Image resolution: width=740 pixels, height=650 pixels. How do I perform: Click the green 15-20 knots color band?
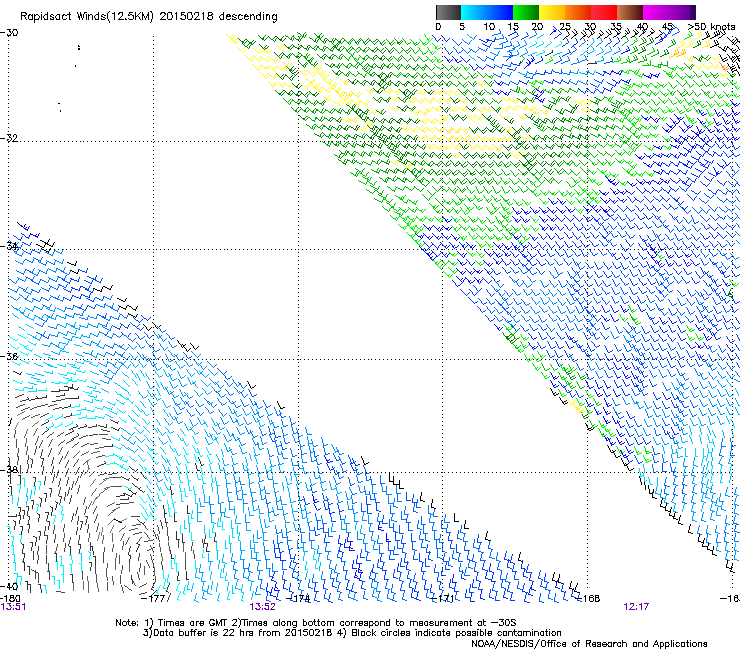pos(526,12)
